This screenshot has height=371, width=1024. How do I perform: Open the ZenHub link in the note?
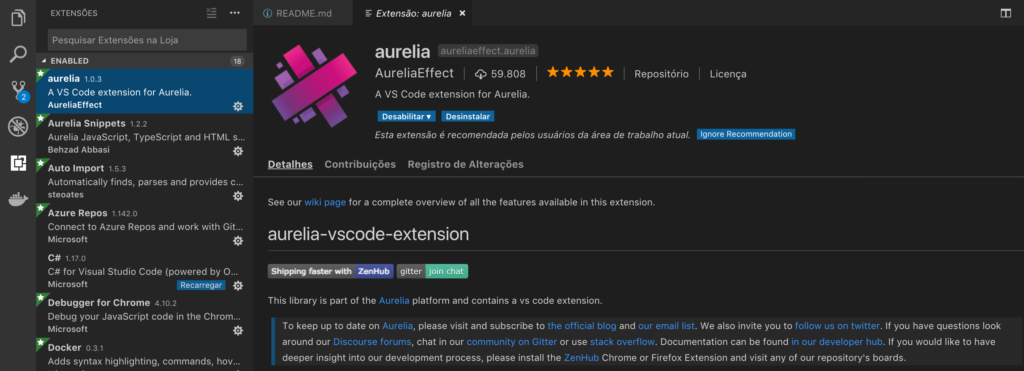tap(581, 358)
